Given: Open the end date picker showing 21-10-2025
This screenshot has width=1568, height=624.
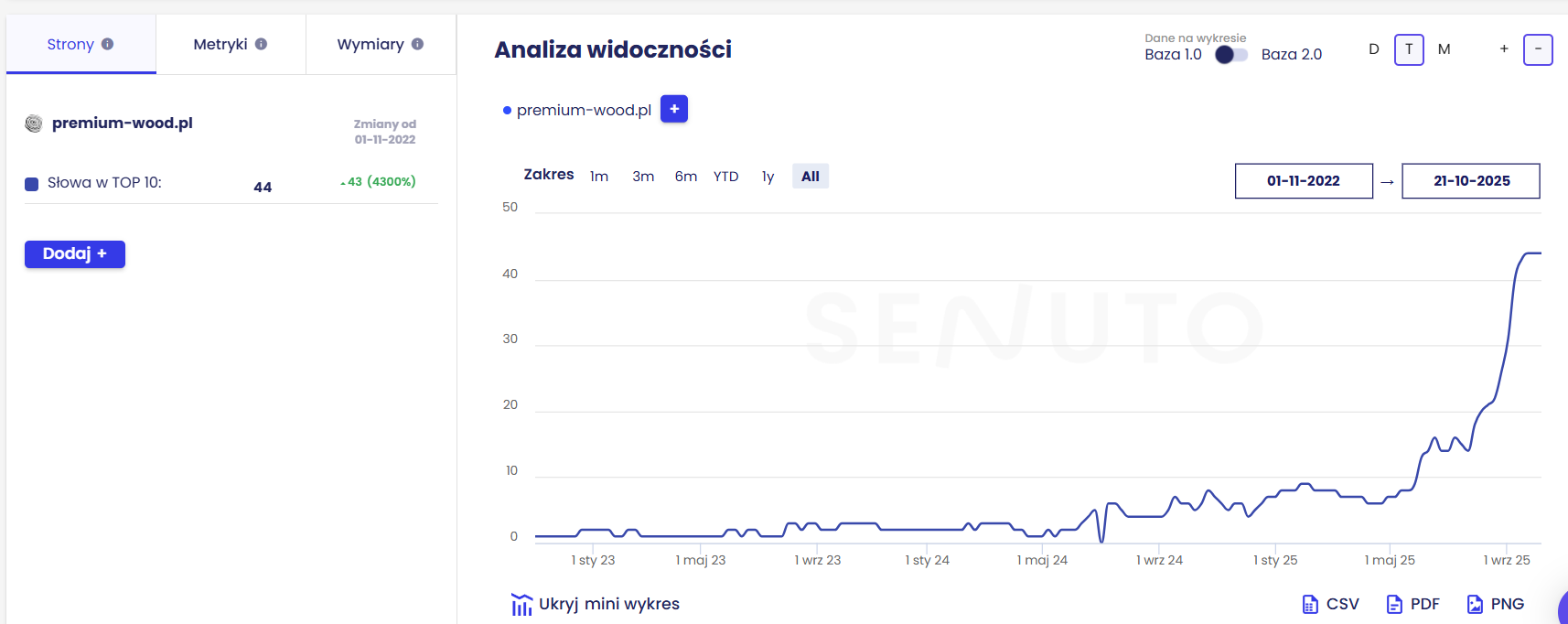Looking at the screenshot, I should tap(1470, 180).
